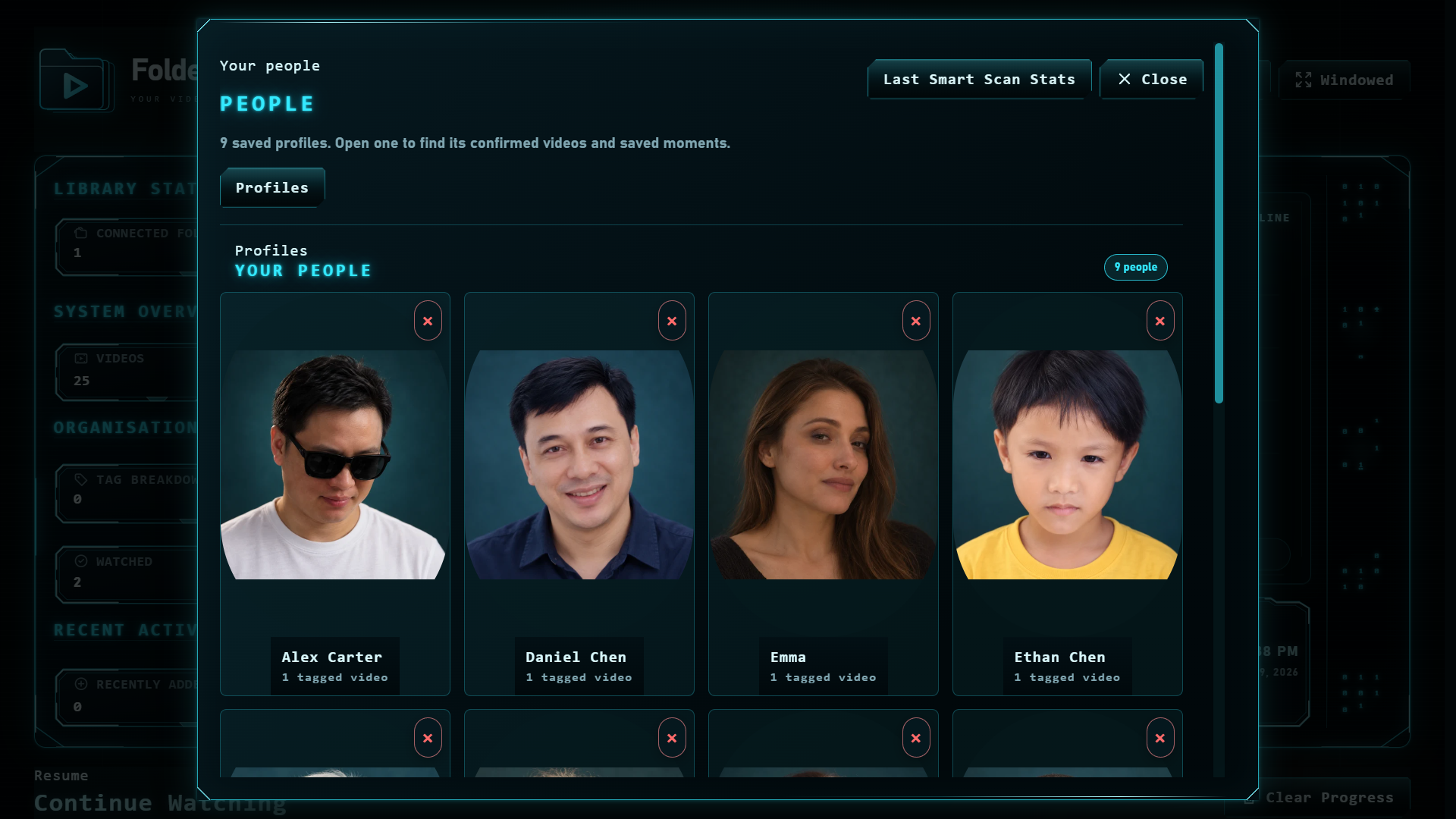Image resolution: width=1456 pixels, height=819 pixels.
Task: Delete the Emma profile card
Action: pos(916,321)
